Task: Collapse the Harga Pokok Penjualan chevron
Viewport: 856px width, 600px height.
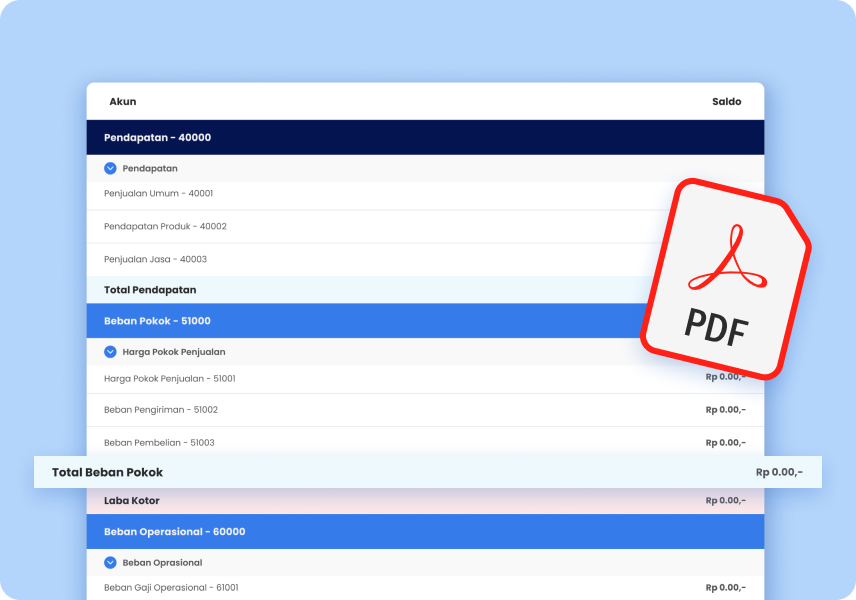Action: pos(110,352)
